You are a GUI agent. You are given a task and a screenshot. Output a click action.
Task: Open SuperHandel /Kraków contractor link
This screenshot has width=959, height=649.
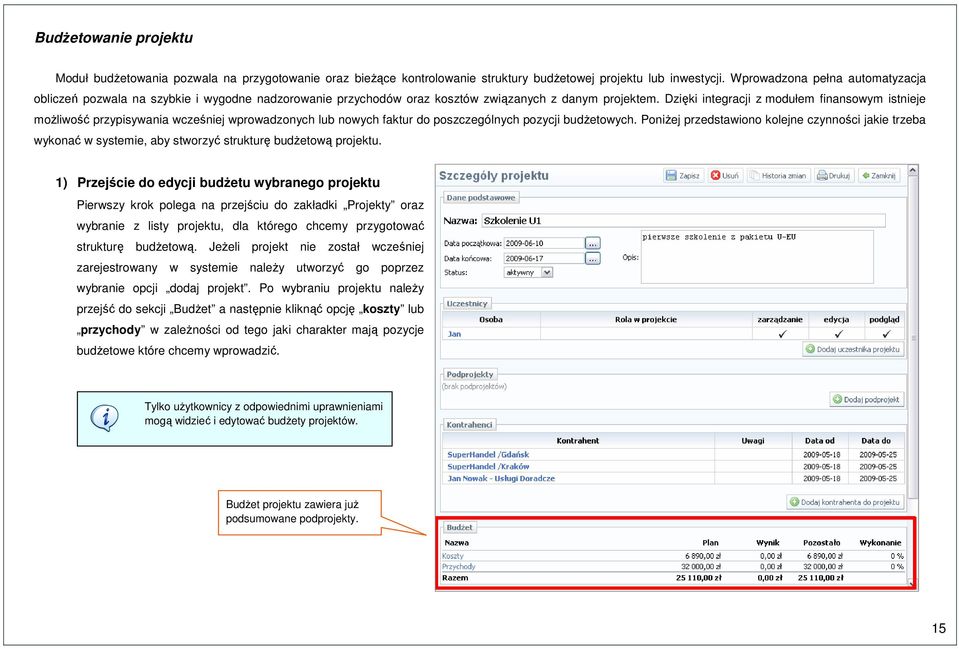tap(488, 467)
